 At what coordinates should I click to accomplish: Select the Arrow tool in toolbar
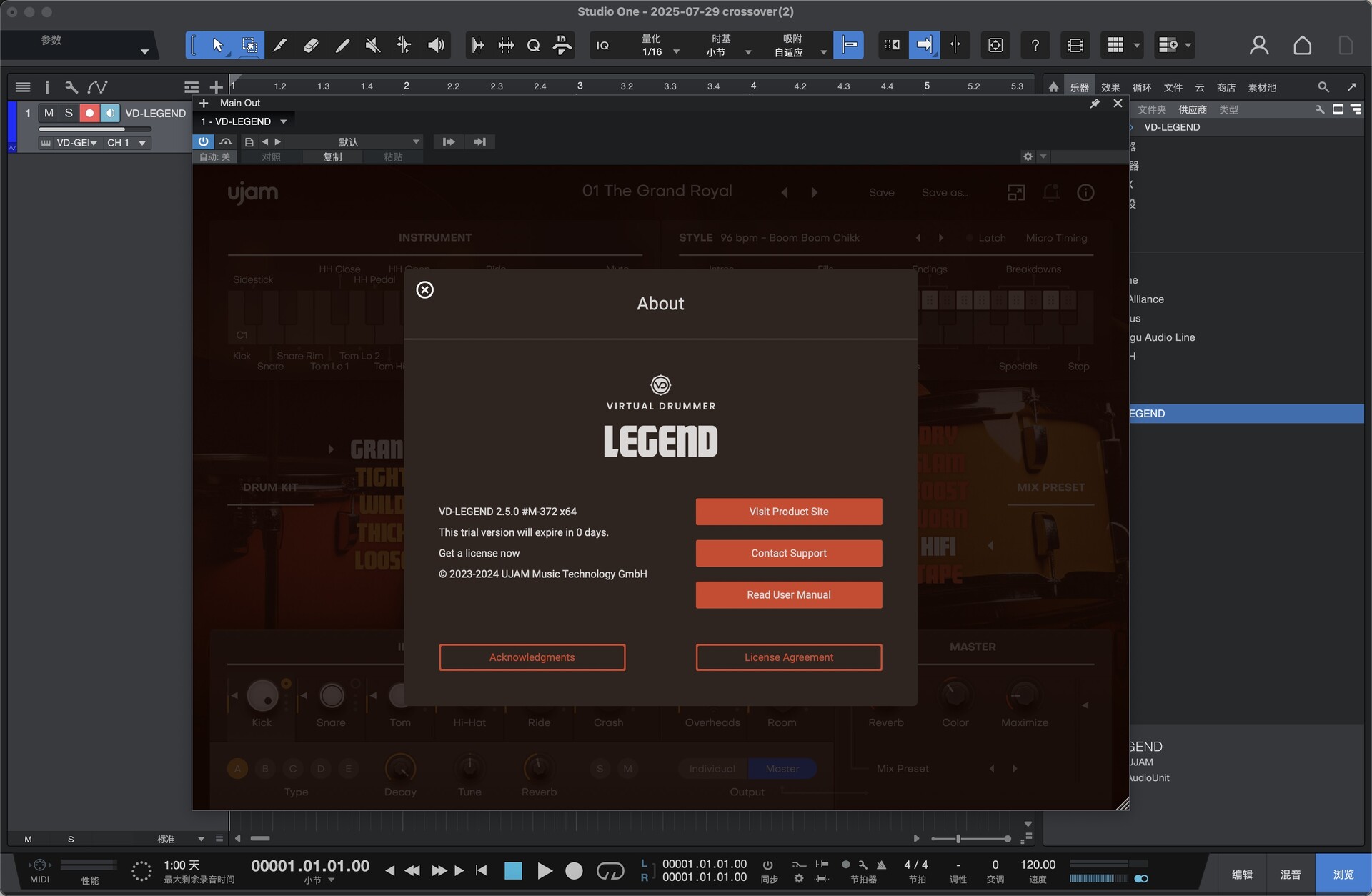pos(217,46)
